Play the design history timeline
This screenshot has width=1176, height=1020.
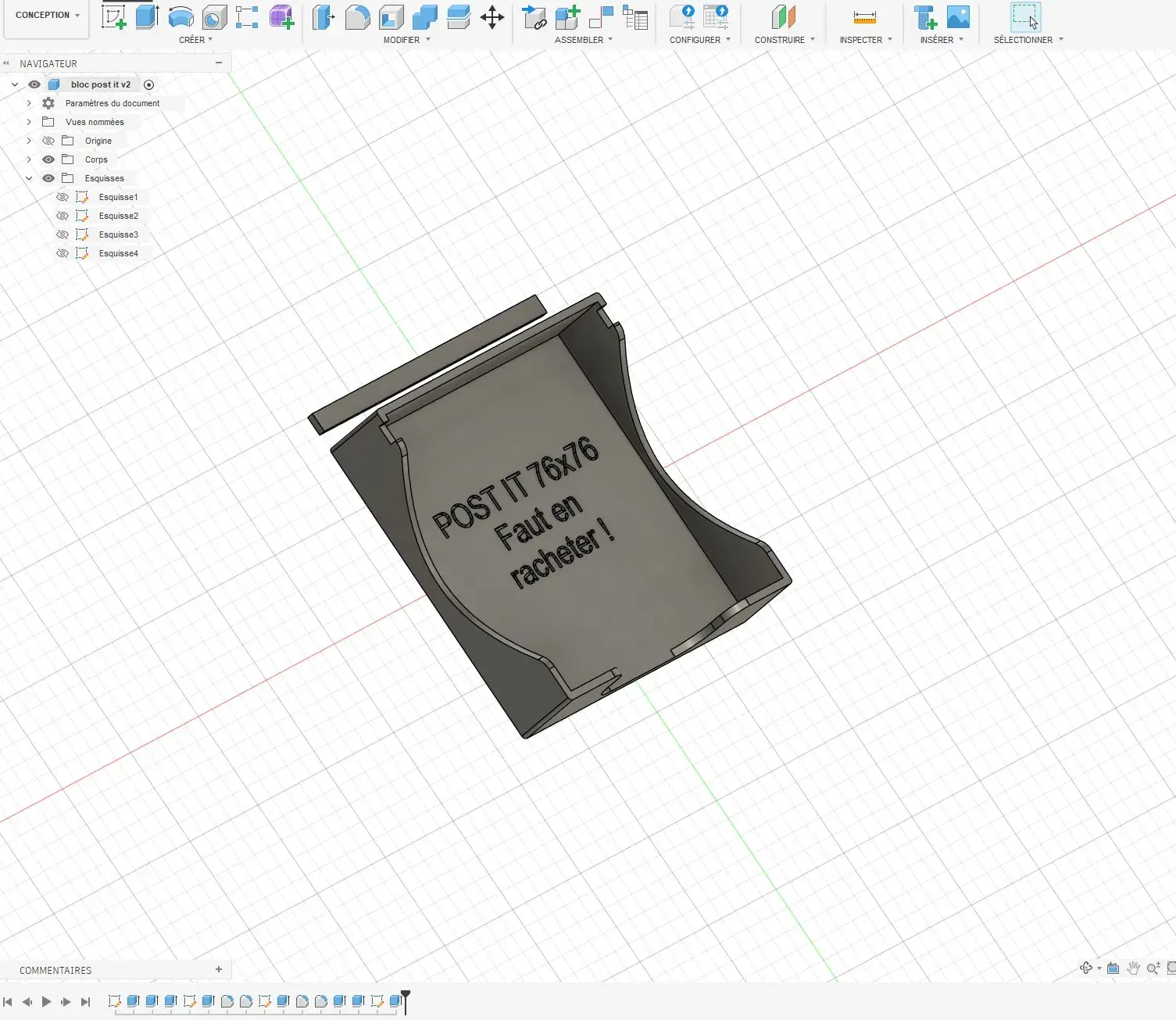[x=46, y=1001]
